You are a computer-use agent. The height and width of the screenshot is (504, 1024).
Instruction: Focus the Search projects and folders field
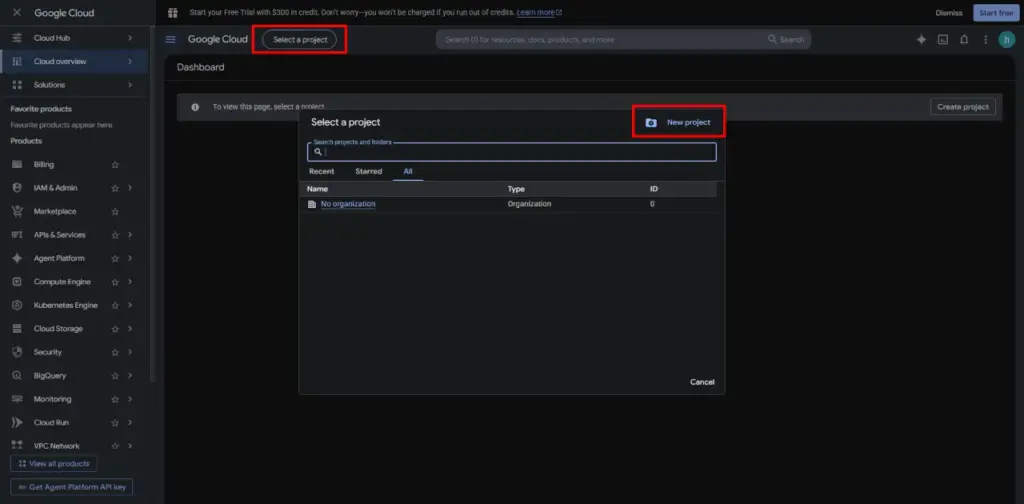[x=512, y=152]
